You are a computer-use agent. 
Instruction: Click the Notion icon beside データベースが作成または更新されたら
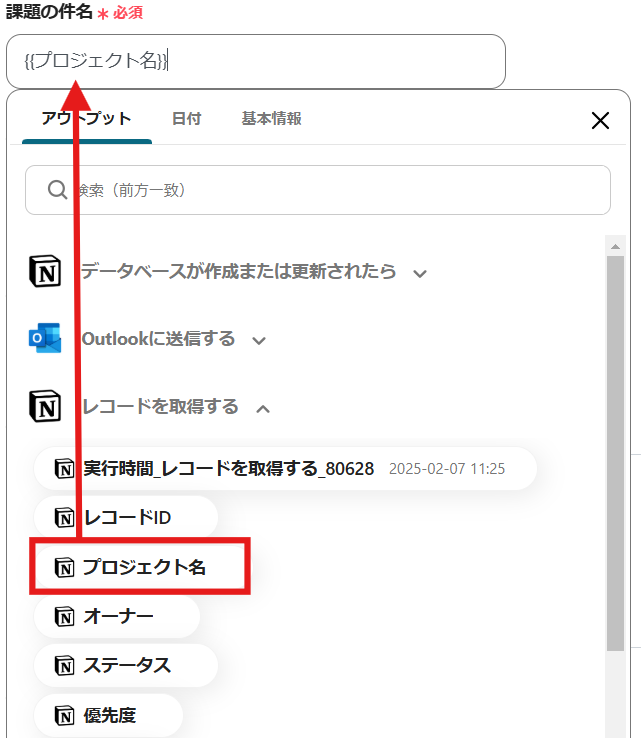coord(45,271)
